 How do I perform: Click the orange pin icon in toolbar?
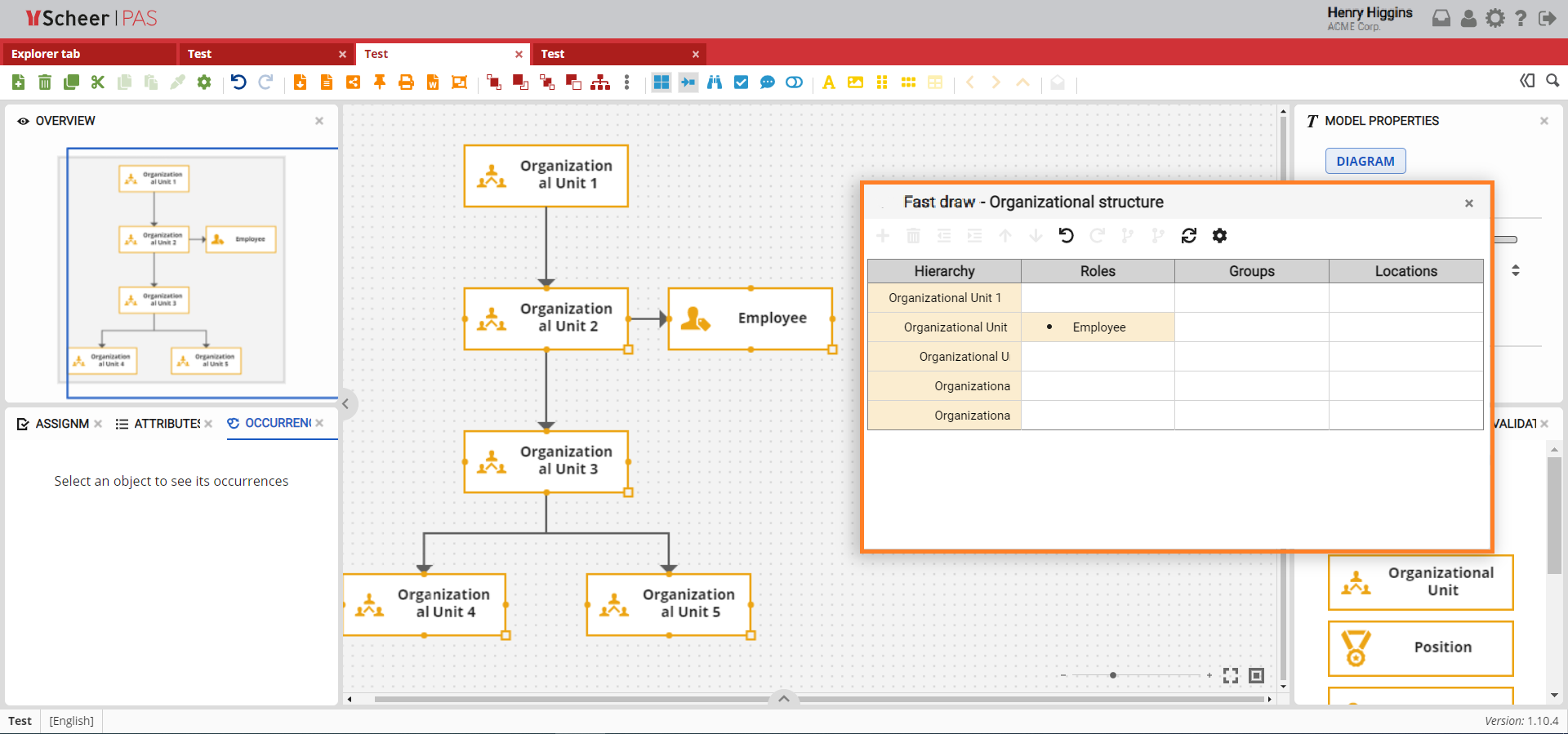pyautogui.click(x=380, y=82)
